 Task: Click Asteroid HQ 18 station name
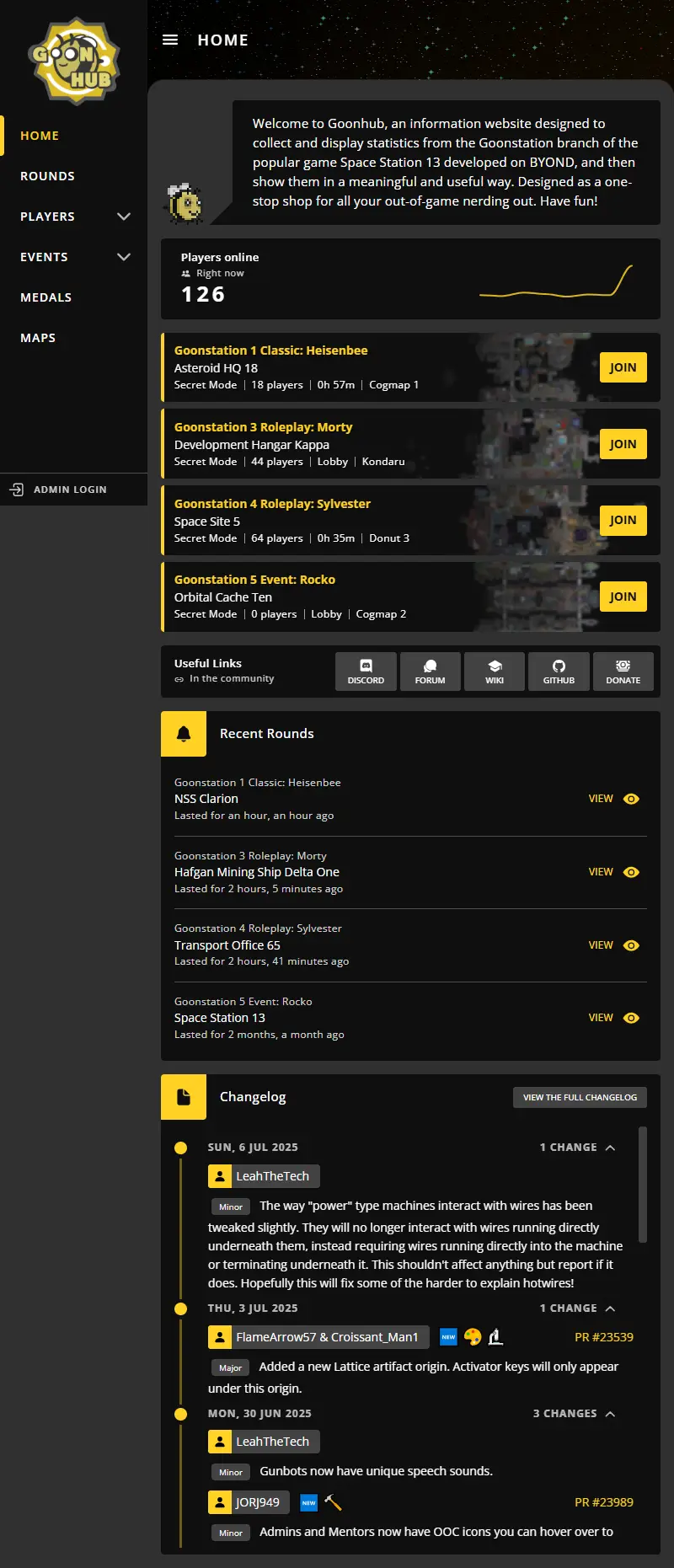click(x=216, y=368)
